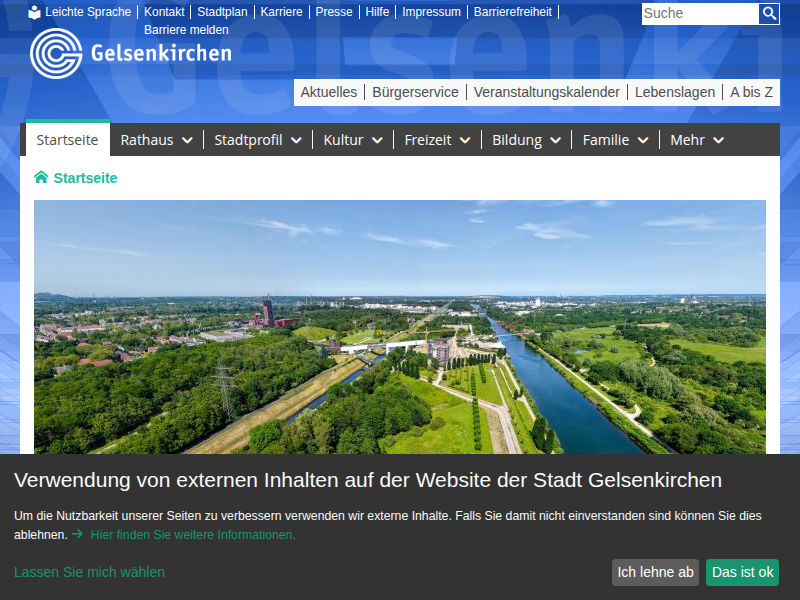Click the Leichte Sprache link
Image resolution: width=800 pixels, height=600 pixels.
coord(88,12)
